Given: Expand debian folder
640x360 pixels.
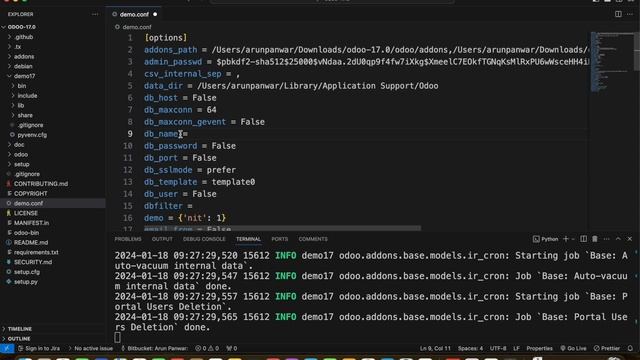Looking at the screenshot, I should [23, 66].
